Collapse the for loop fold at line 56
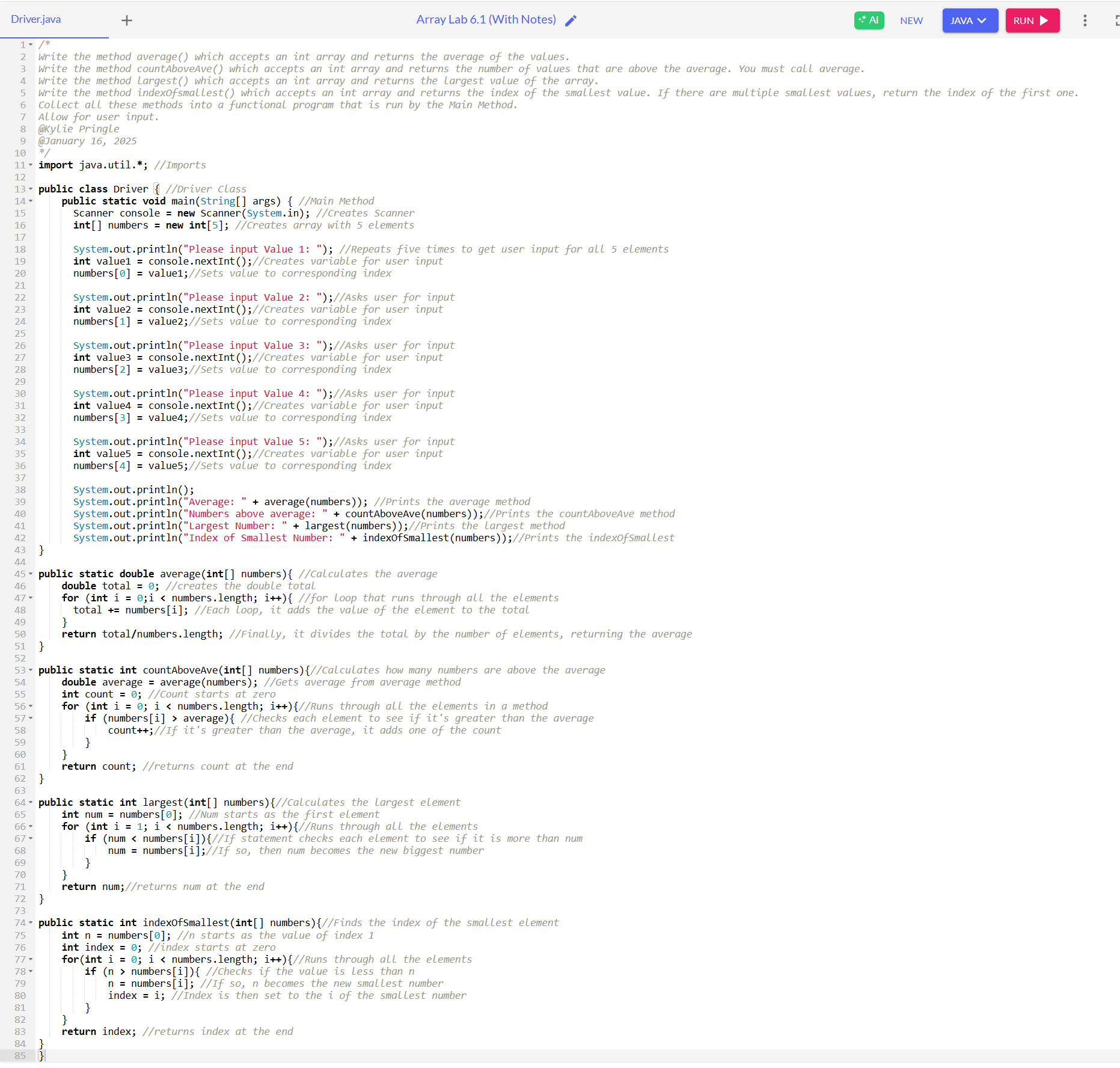 pyautogui.click(x=31, y=706)
